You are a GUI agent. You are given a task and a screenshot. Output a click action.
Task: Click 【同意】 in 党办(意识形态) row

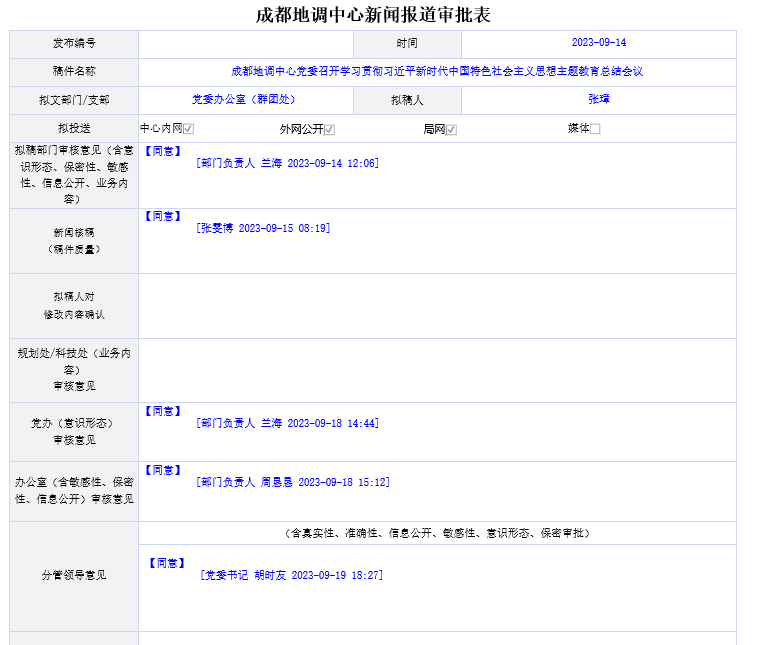pyautogui.click(x=163, y=411)
